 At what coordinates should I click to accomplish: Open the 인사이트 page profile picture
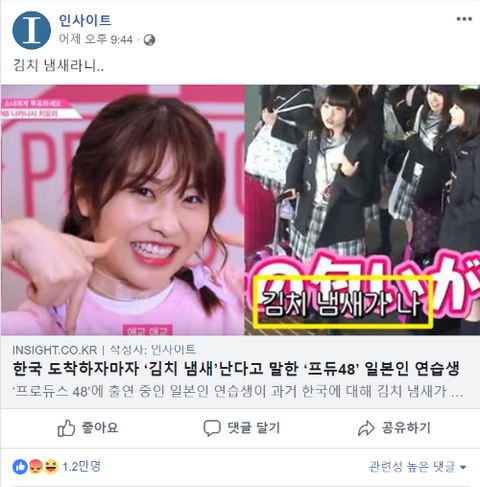(32, 30)
